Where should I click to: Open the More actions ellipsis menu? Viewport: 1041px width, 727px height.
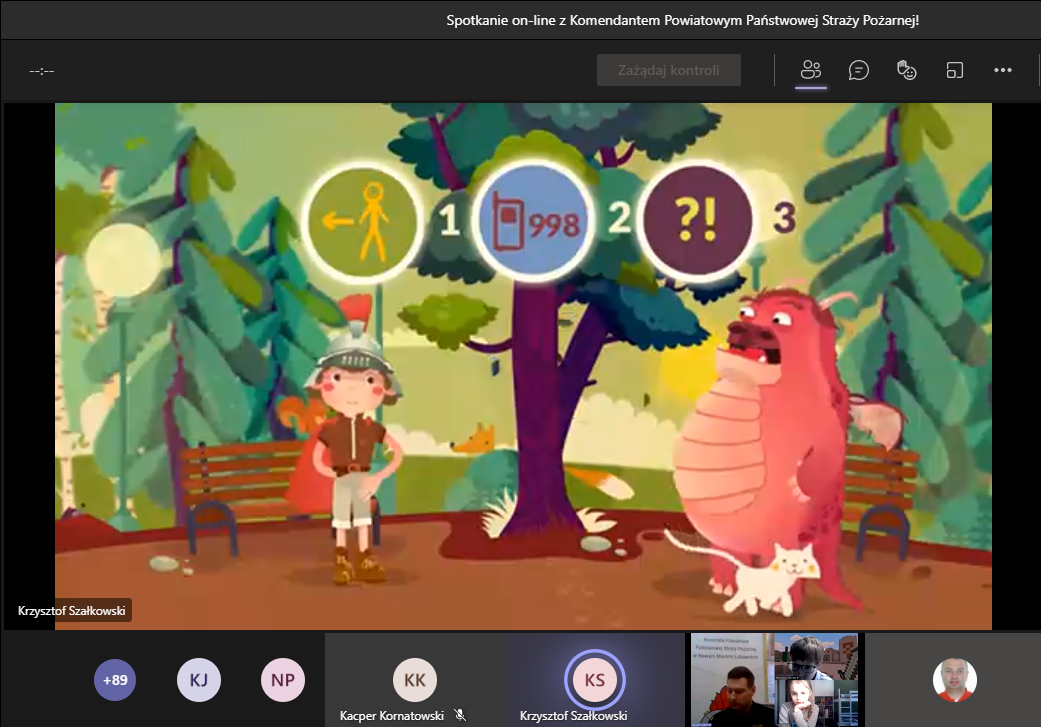pyautogui.click(x=1002, y=70)
